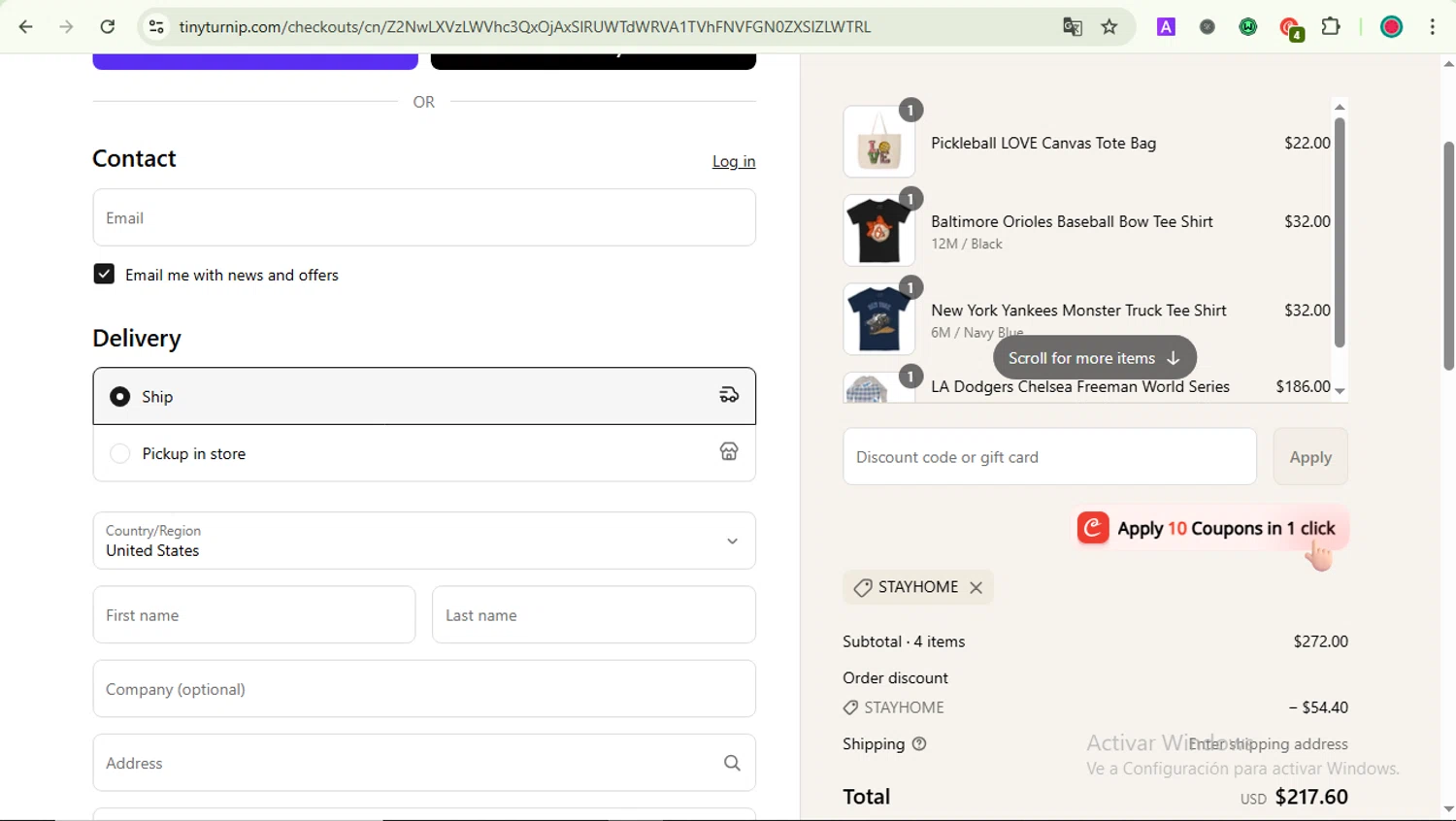The image size is (1456, 821).
Task: Focus the Company (optional) field
Action: [x=424, y=689]
